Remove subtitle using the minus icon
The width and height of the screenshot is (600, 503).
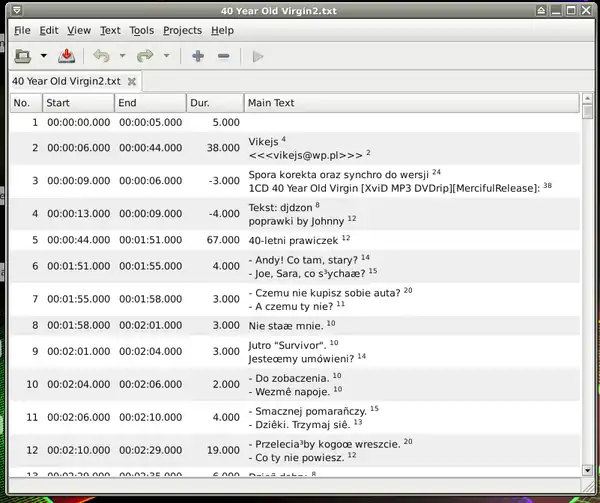(x=224, y=56)
